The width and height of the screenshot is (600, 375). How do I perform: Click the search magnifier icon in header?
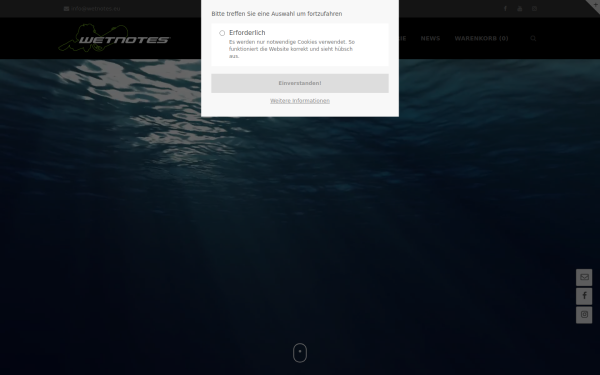[x=533, y=38]
